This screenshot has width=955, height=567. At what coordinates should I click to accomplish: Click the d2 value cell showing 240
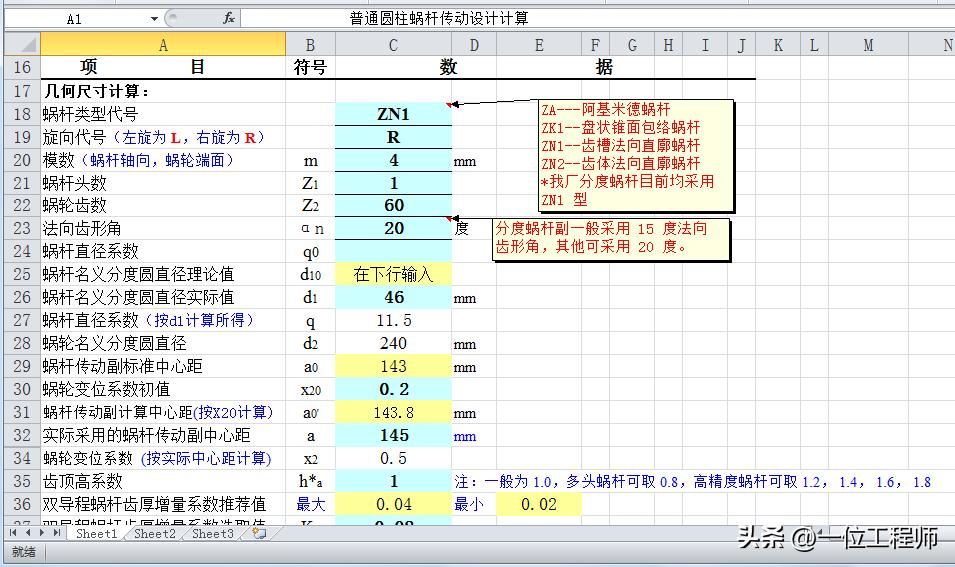point(393,343)
